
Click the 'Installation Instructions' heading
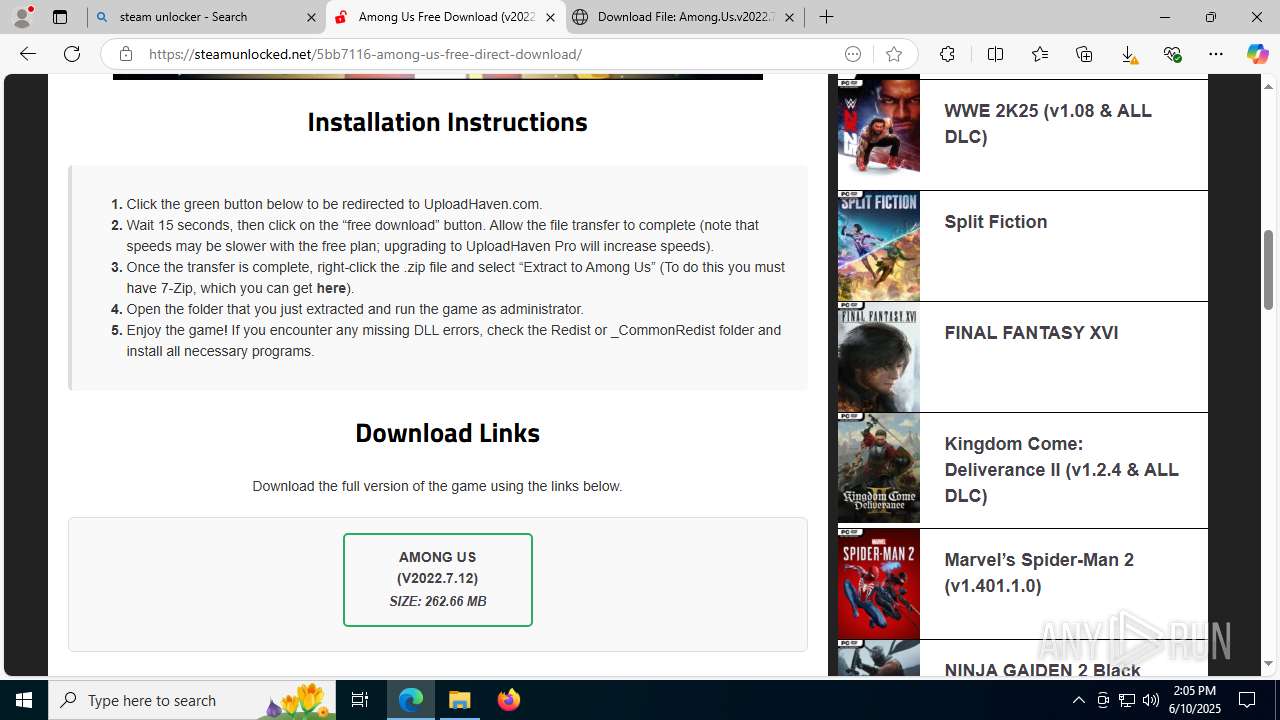tap(447, 122)
